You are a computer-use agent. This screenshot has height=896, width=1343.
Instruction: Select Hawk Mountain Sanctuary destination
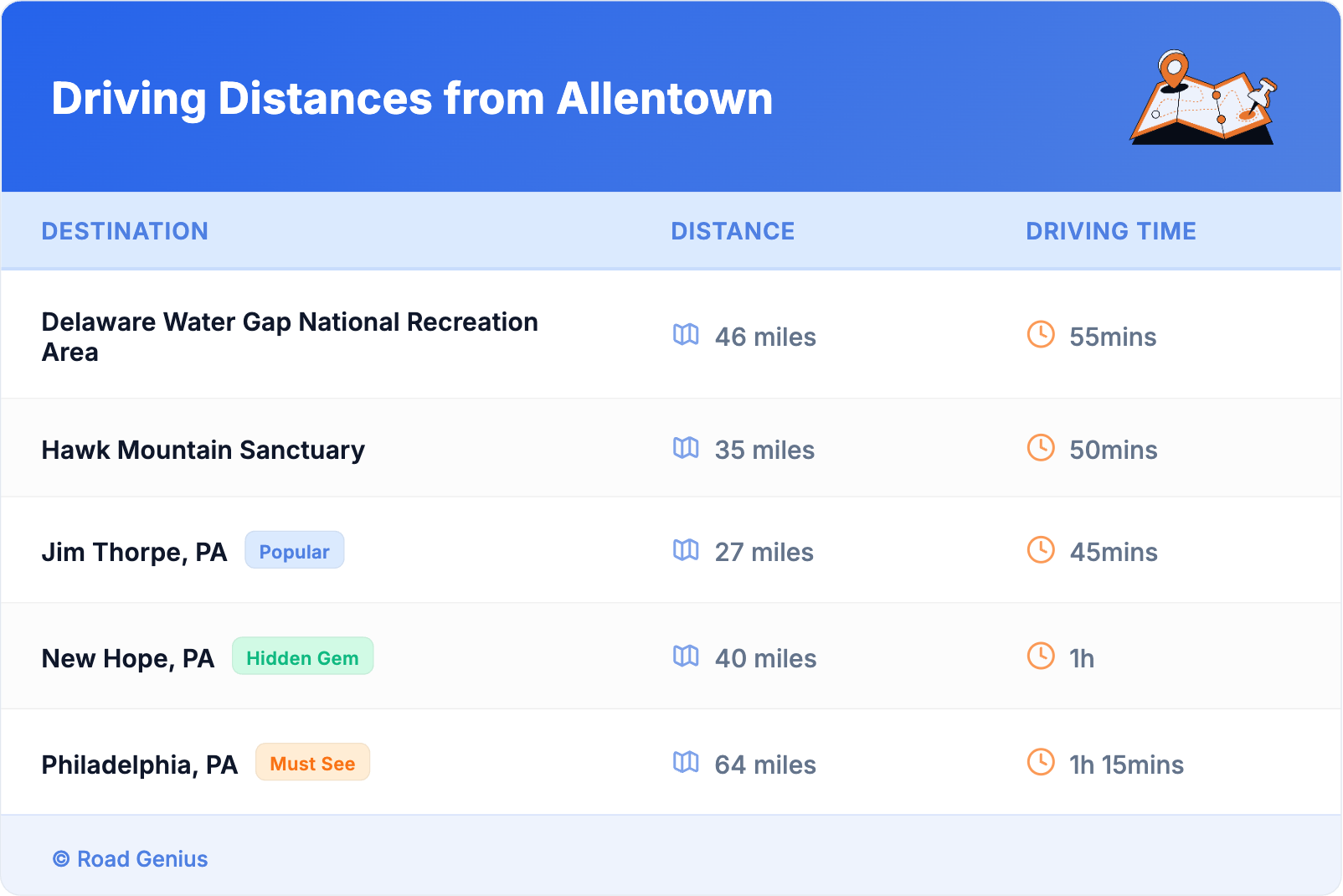[x=203, y=451]
